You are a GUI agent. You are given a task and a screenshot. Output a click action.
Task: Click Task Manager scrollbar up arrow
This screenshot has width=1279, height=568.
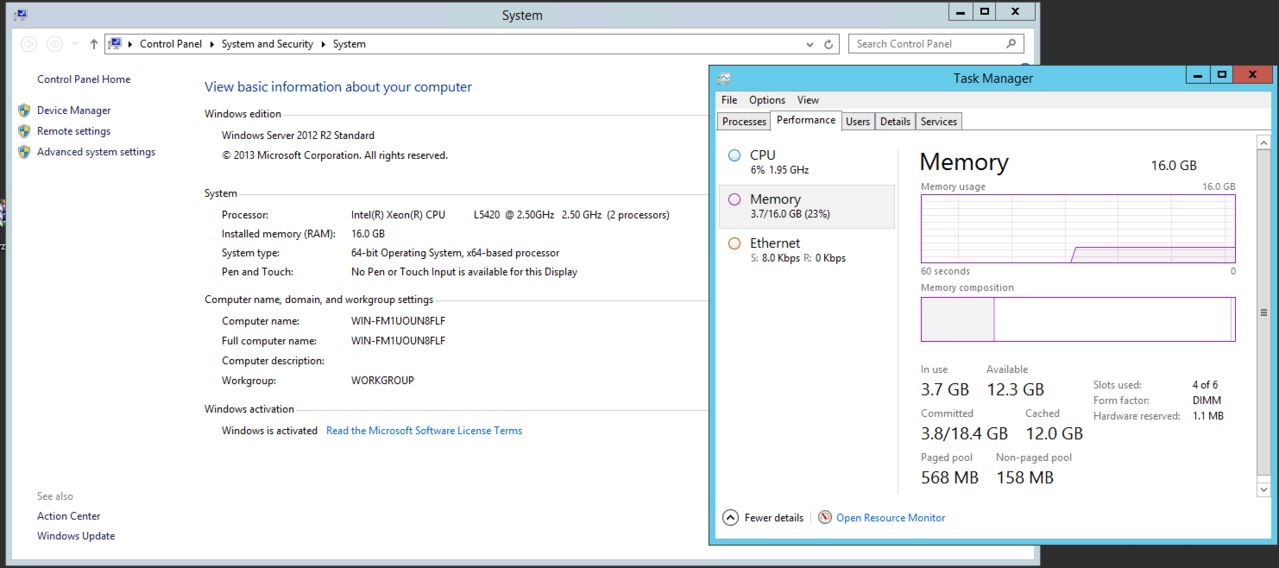click(x=1264, y=143)
